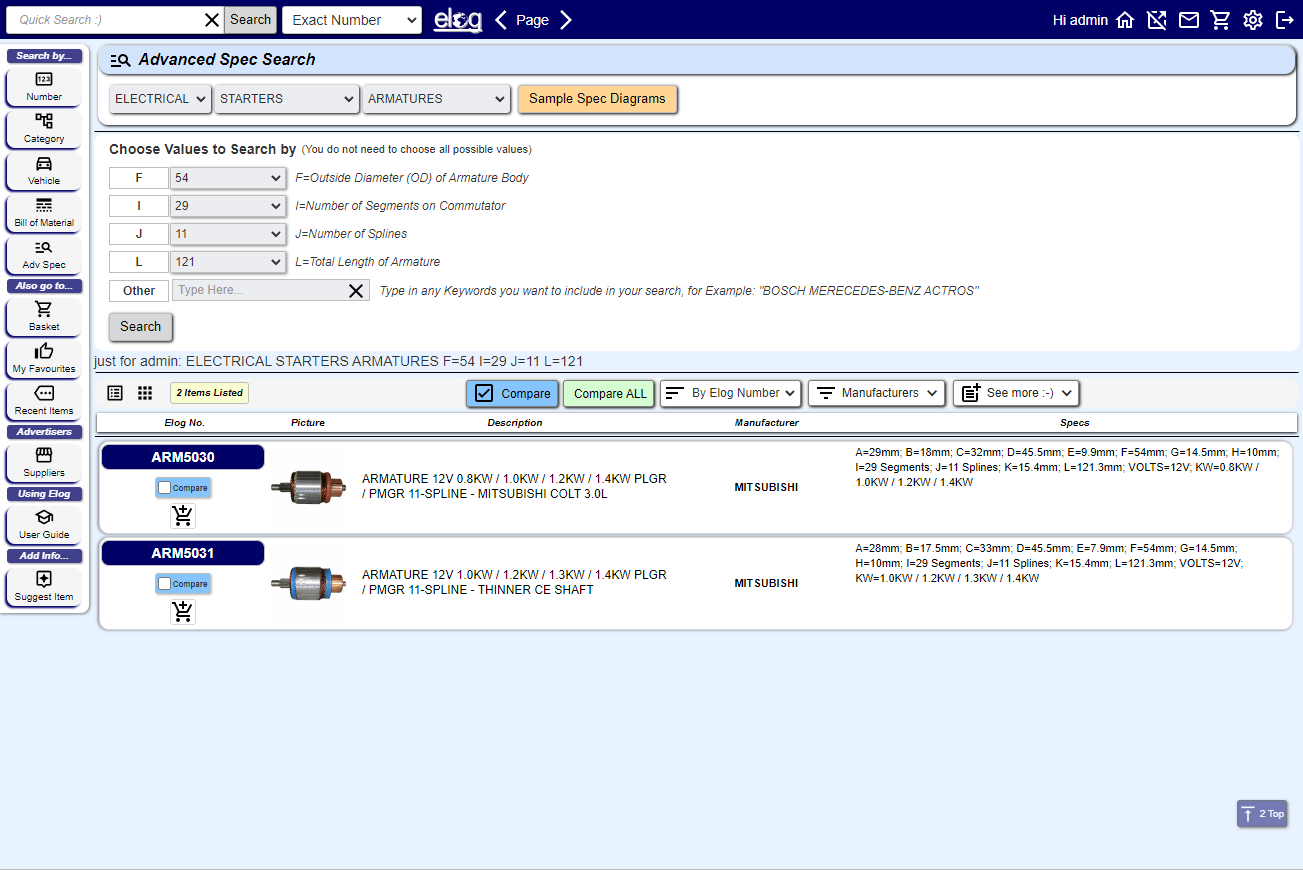Open the mail envelope icon
This screenshot has width=1303, height=870.
(x=1189, y=20)
